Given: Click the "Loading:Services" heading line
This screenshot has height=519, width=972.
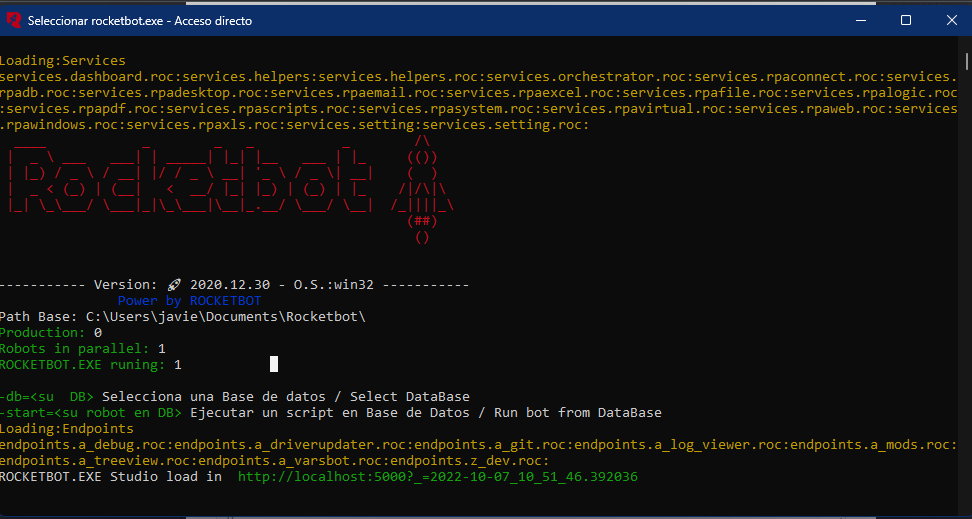Looking at the screenshot, I should [63, 60].
